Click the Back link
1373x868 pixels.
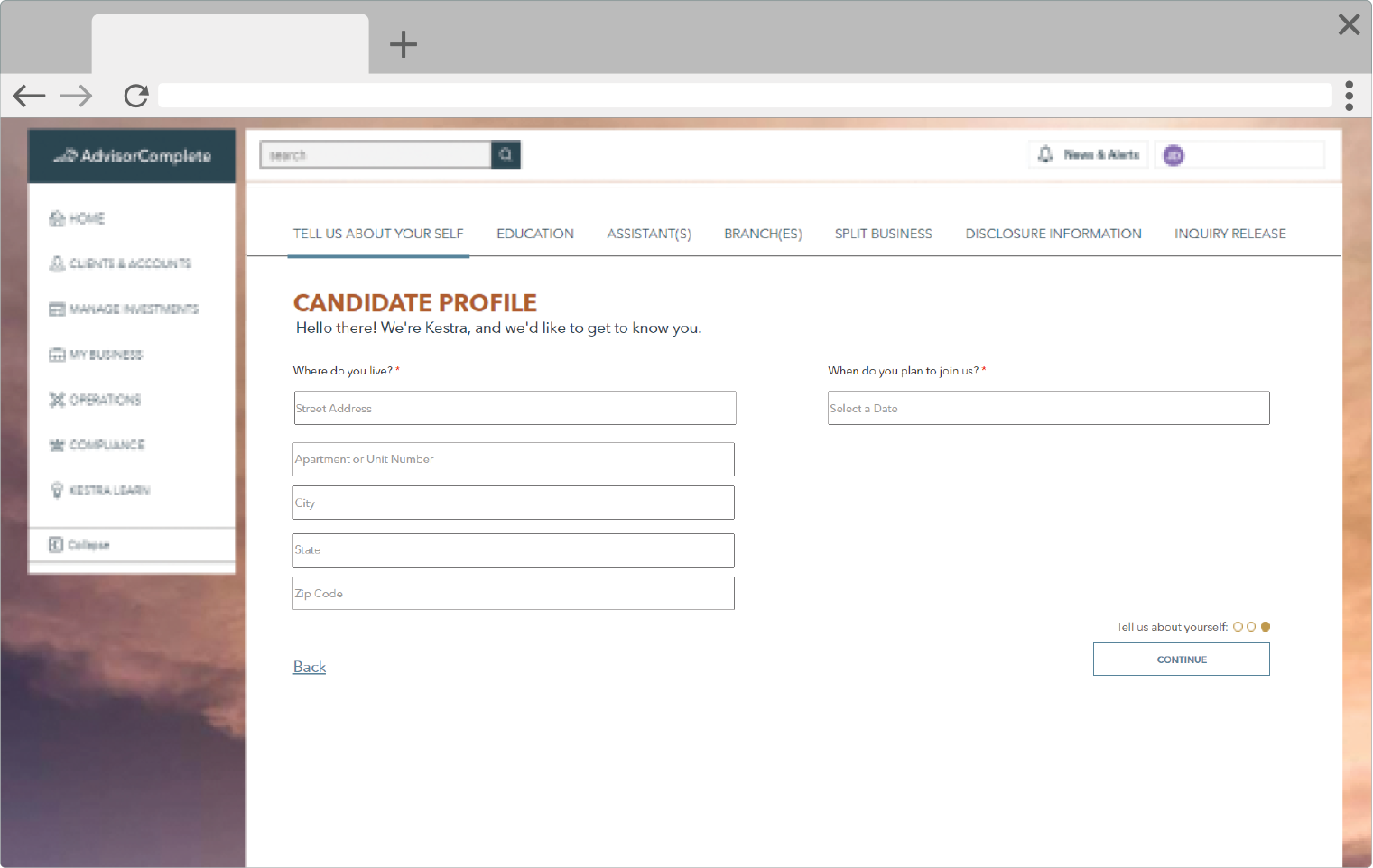click(309, 667)
